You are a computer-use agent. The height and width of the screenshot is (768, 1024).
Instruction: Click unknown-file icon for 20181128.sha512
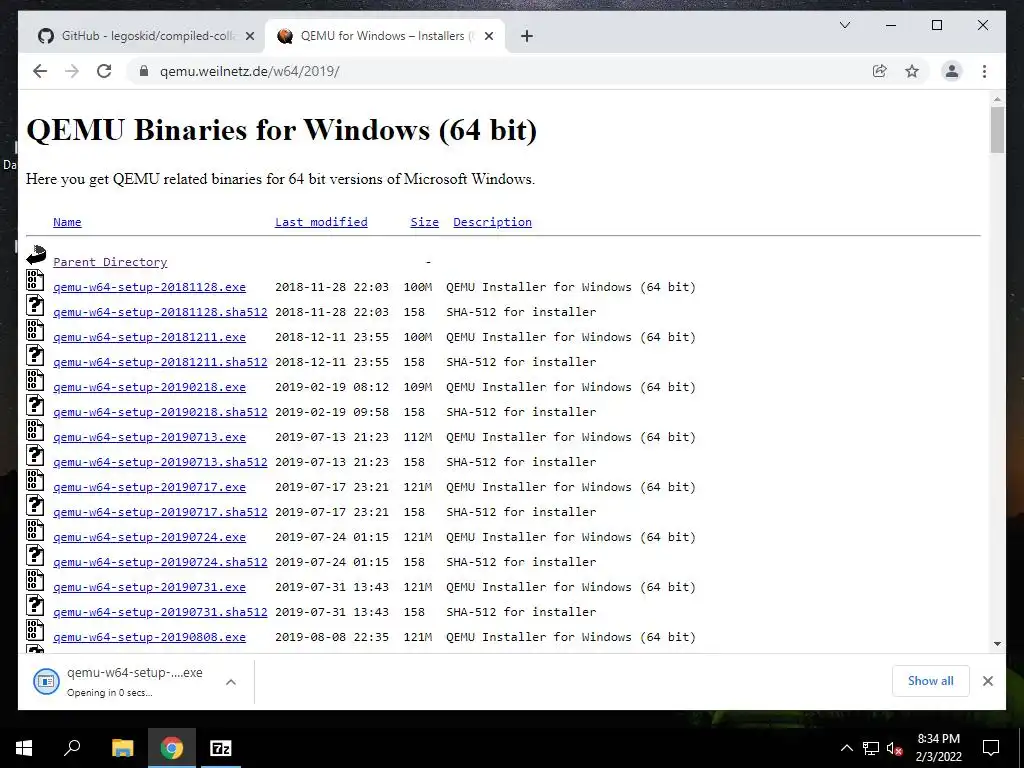[35, 305]
